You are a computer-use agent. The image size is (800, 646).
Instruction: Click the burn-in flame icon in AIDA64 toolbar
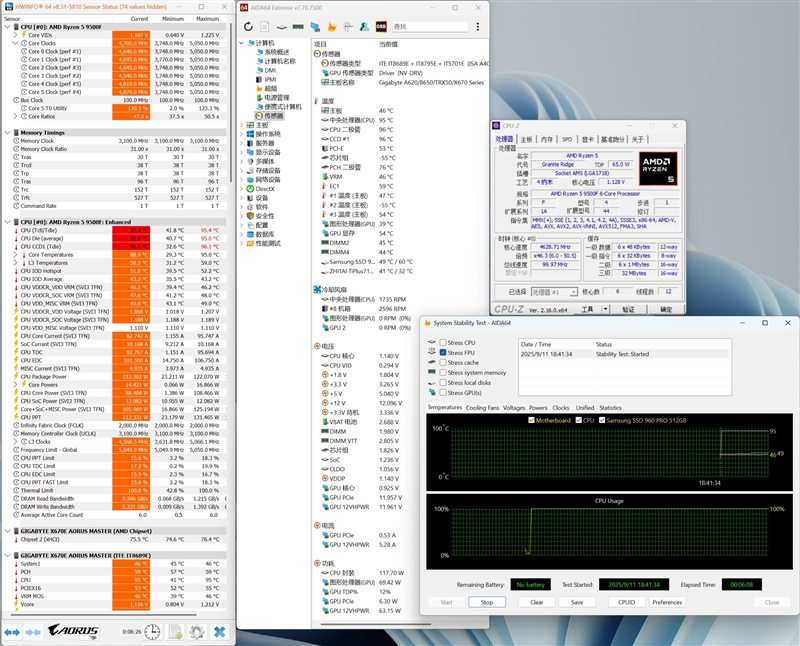click(x=332, y=26)
